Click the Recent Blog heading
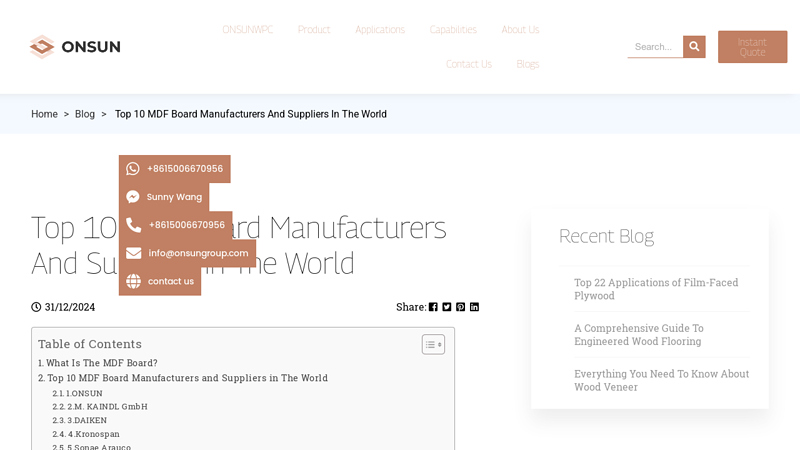The height and width of the screenshot is (450, 800). (606, 236)
